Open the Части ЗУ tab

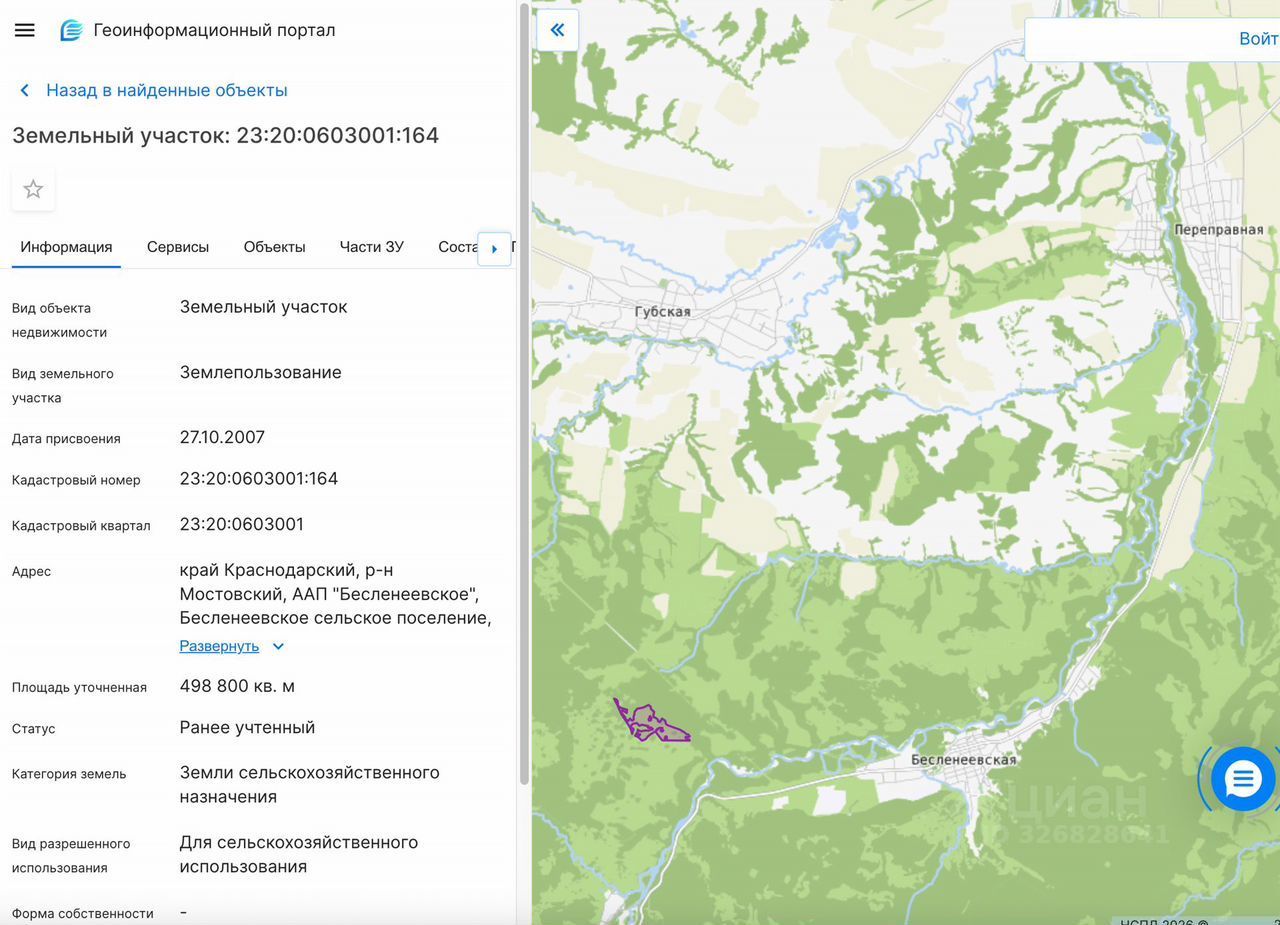point(372,247)
